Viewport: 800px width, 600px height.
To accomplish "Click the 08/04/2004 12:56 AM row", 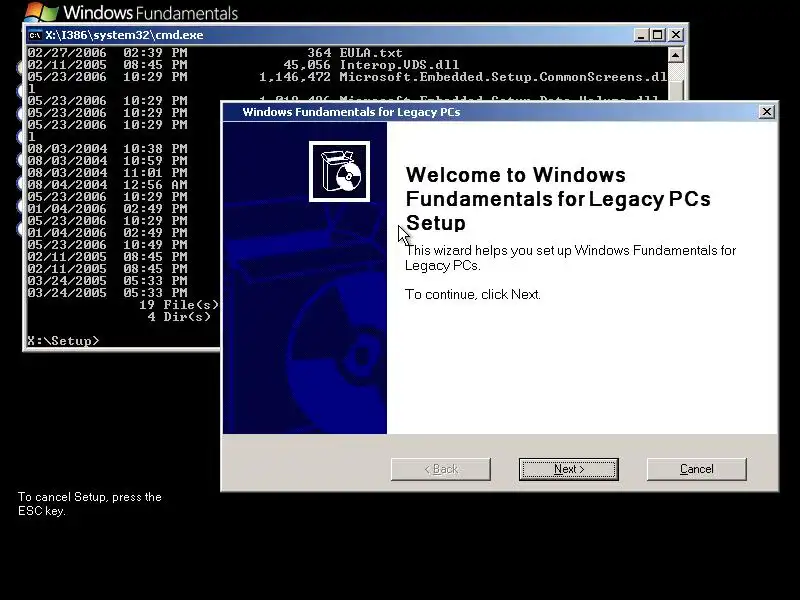I will click(x=107, y=185).
